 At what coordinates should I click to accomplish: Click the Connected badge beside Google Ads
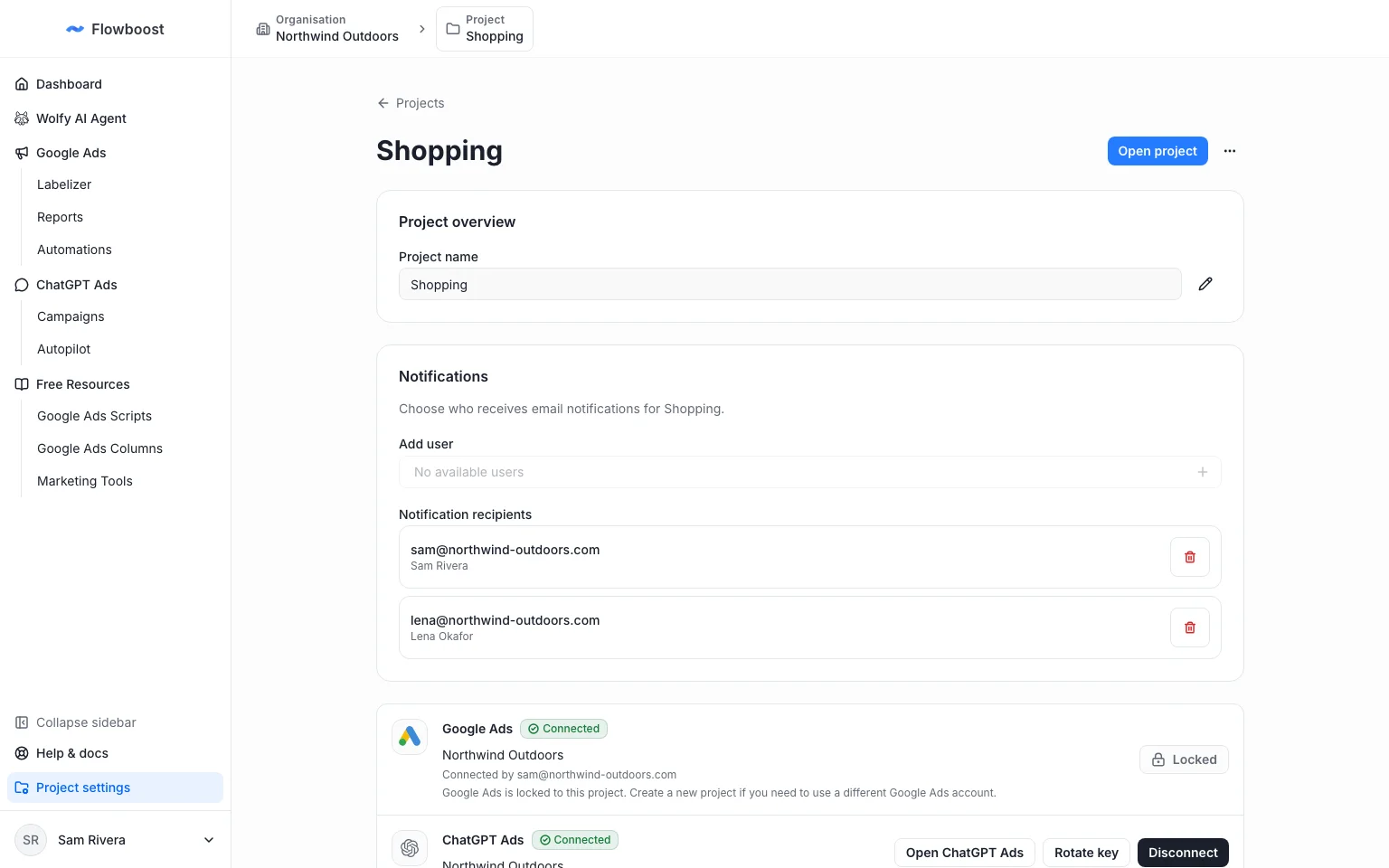tap(563, 729)
